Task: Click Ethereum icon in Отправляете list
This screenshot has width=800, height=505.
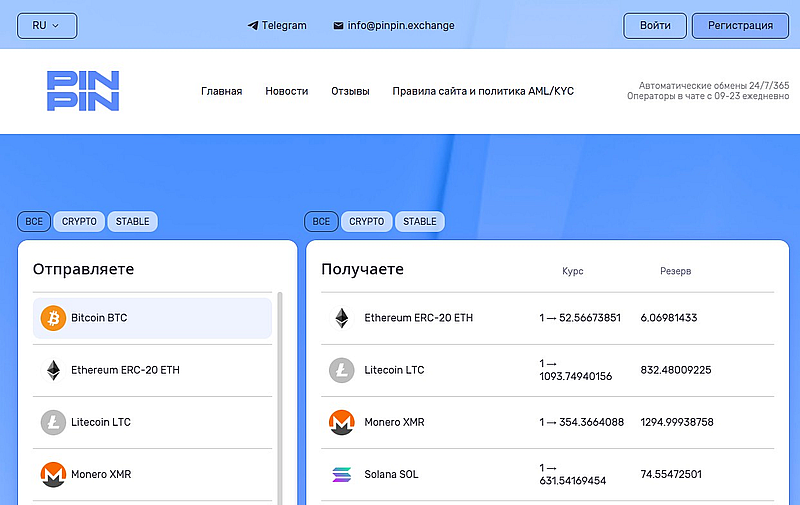Action: tap(54, 370)
